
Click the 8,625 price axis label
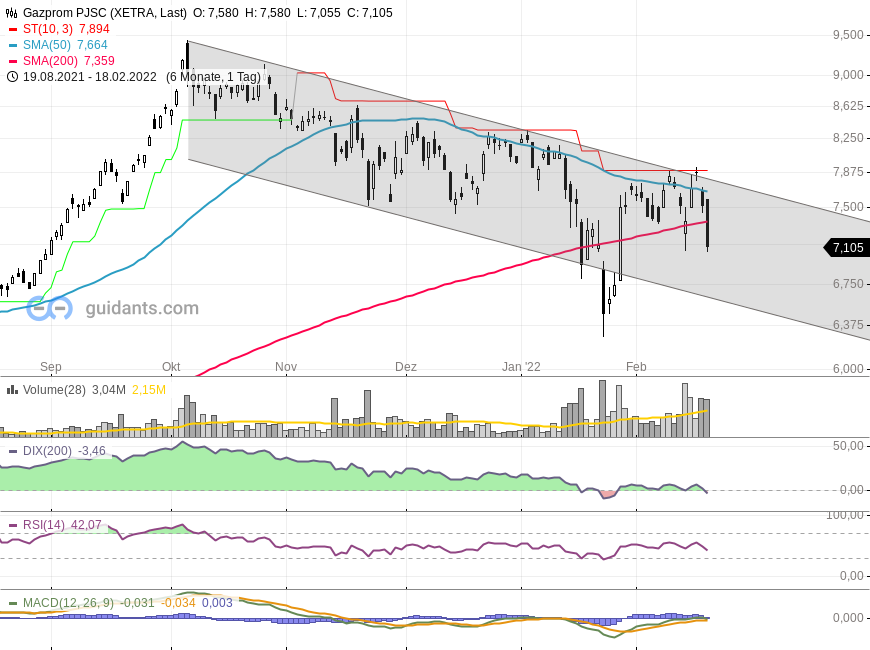coord(848,106)
